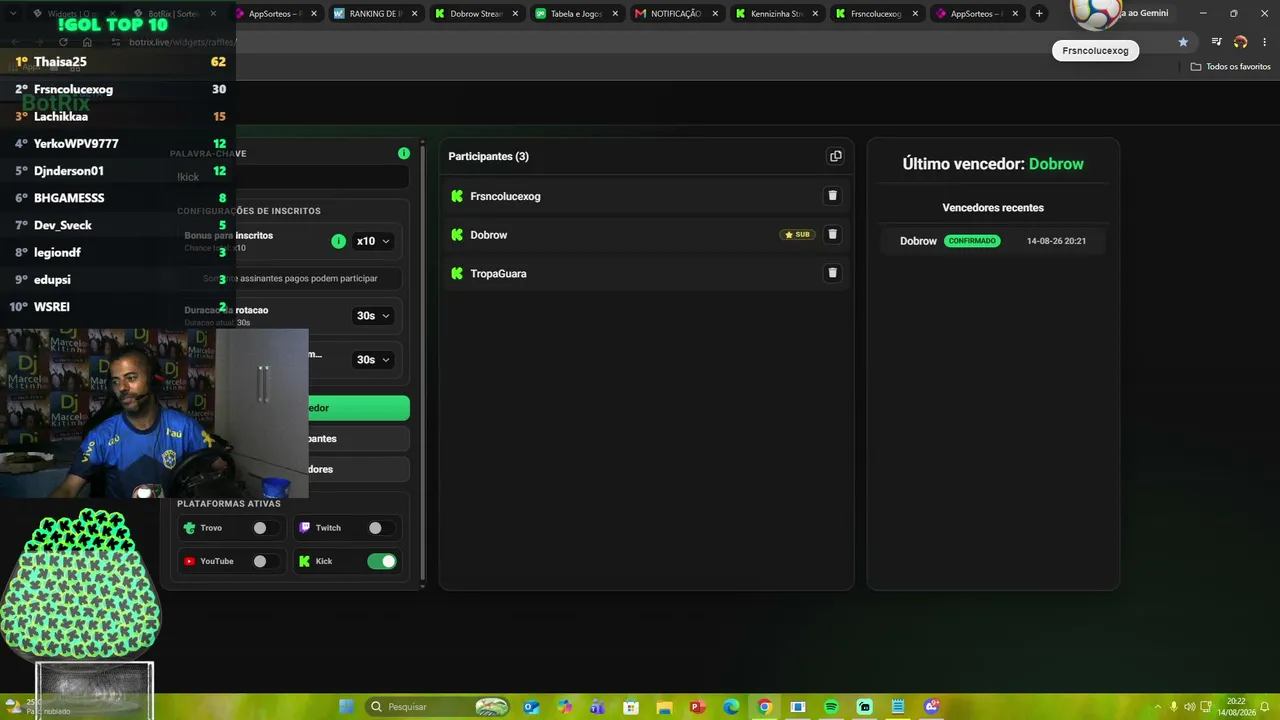Image resolution: width=1280 pixels, height=720 pixels.
Task: Open Spotify from the taskbar
Action: (x=831, y=707)
